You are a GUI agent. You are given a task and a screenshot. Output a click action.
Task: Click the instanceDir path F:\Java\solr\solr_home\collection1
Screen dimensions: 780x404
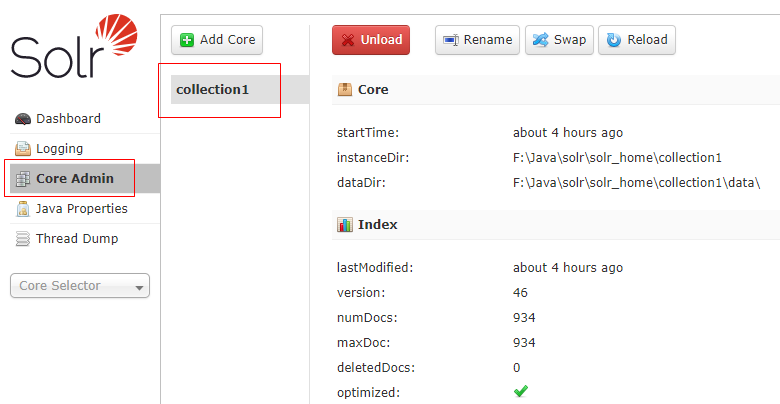tap(617, 158)
